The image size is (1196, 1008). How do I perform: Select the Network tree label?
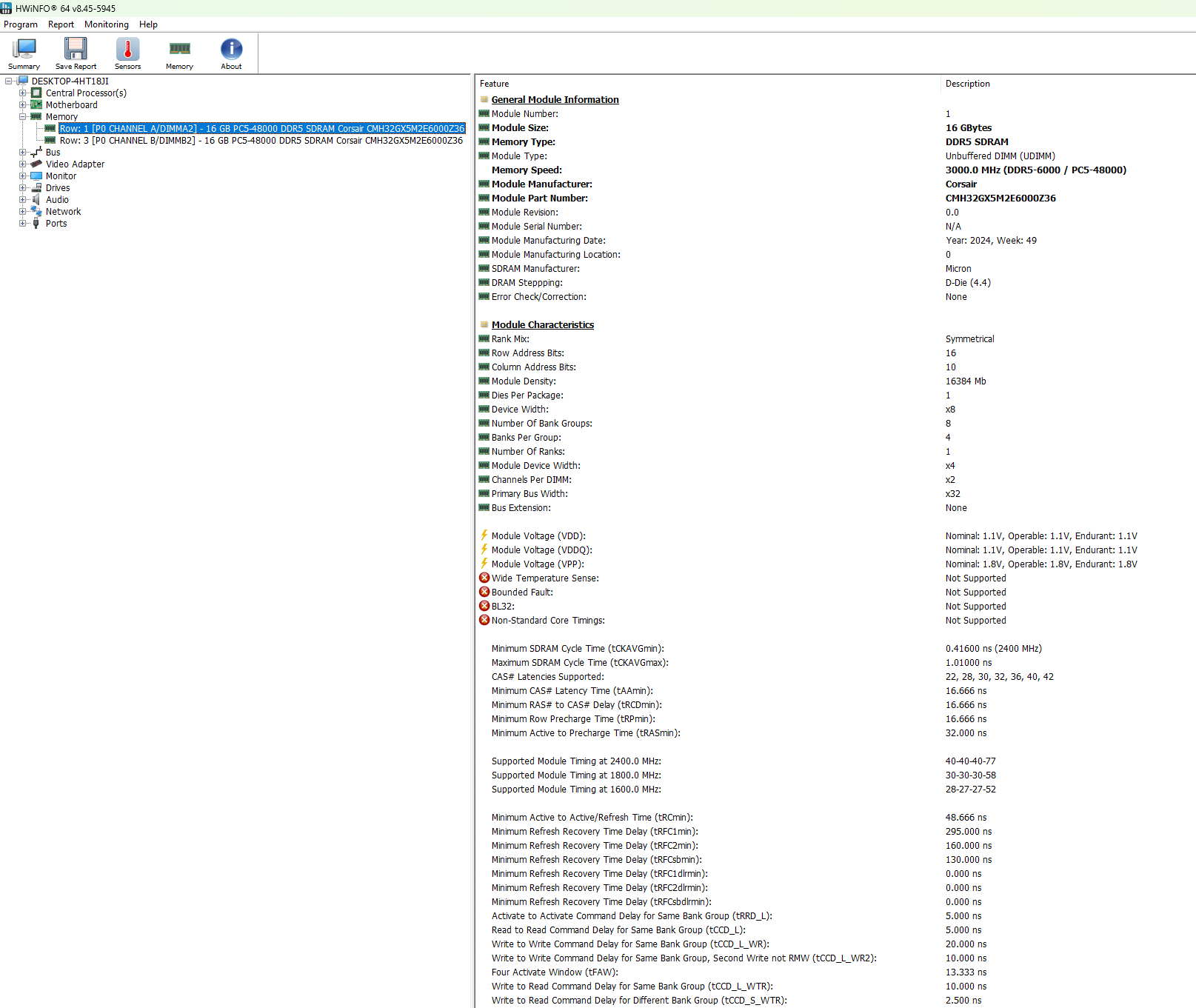pos(64,211)
